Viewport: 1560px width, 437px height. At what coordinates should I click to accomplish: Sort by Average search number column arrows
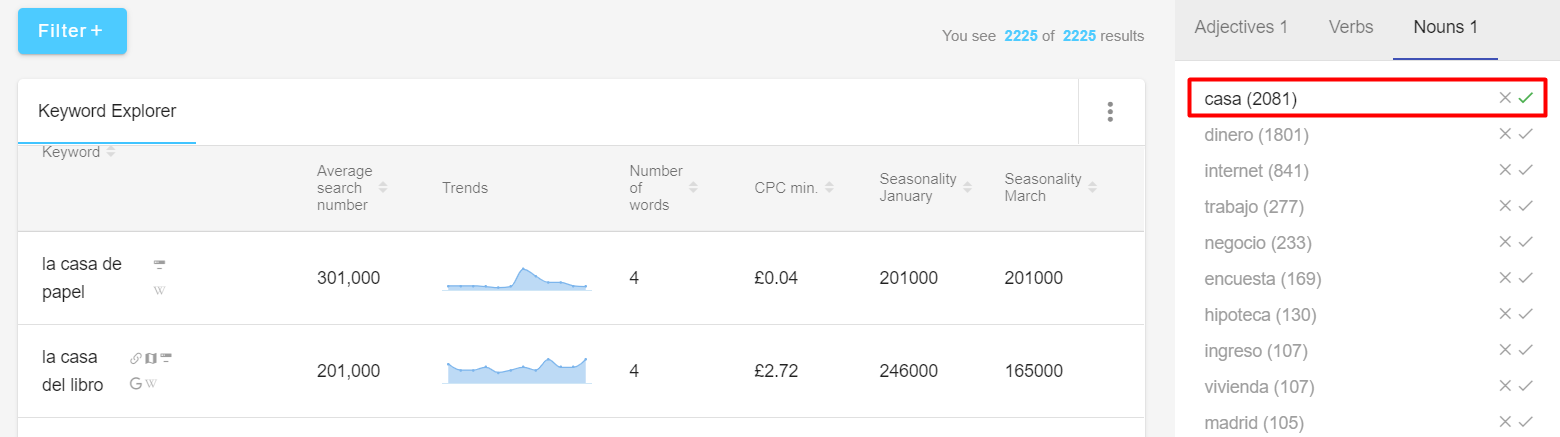tap(383, 188)
